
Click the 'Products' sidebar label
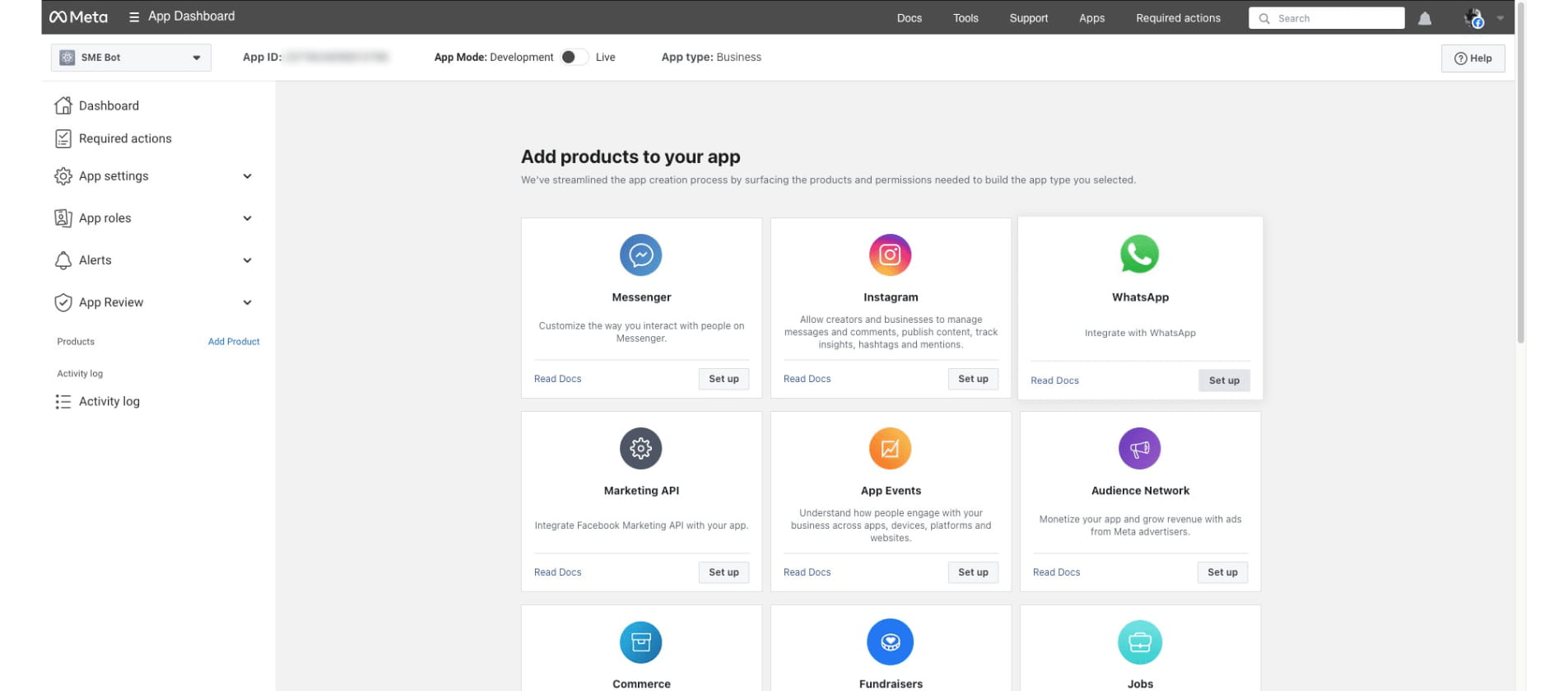click(76, 342)
